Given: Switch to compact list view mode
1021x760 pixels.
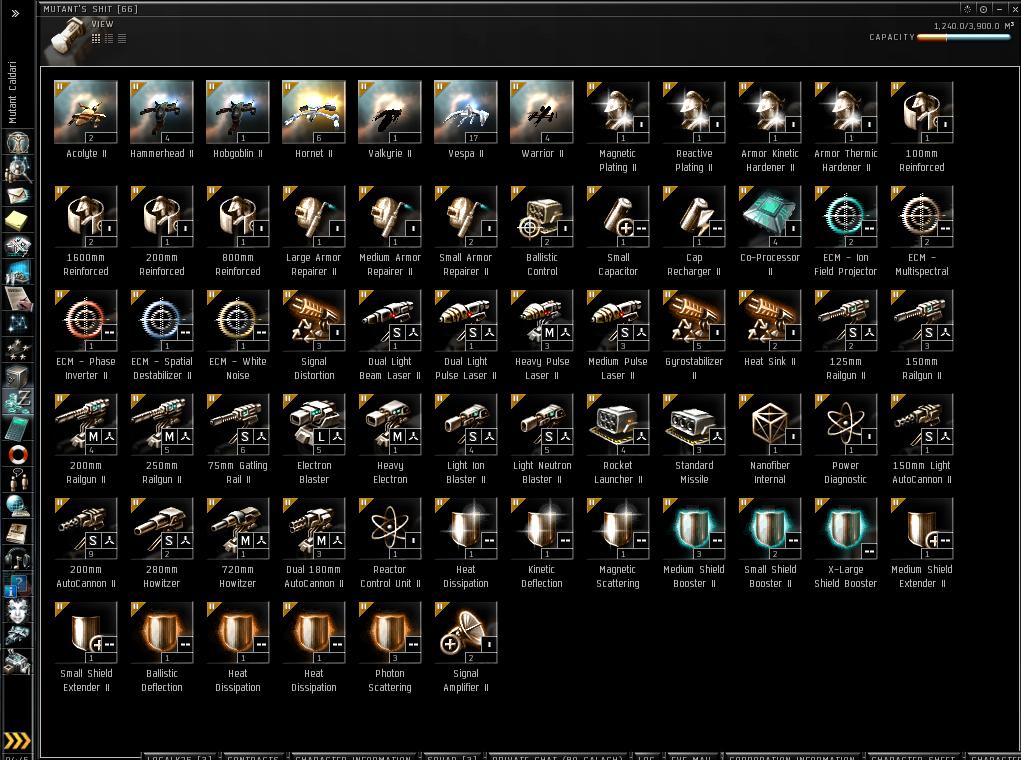Looking at the screenshot, I should [x=122, y=38].
